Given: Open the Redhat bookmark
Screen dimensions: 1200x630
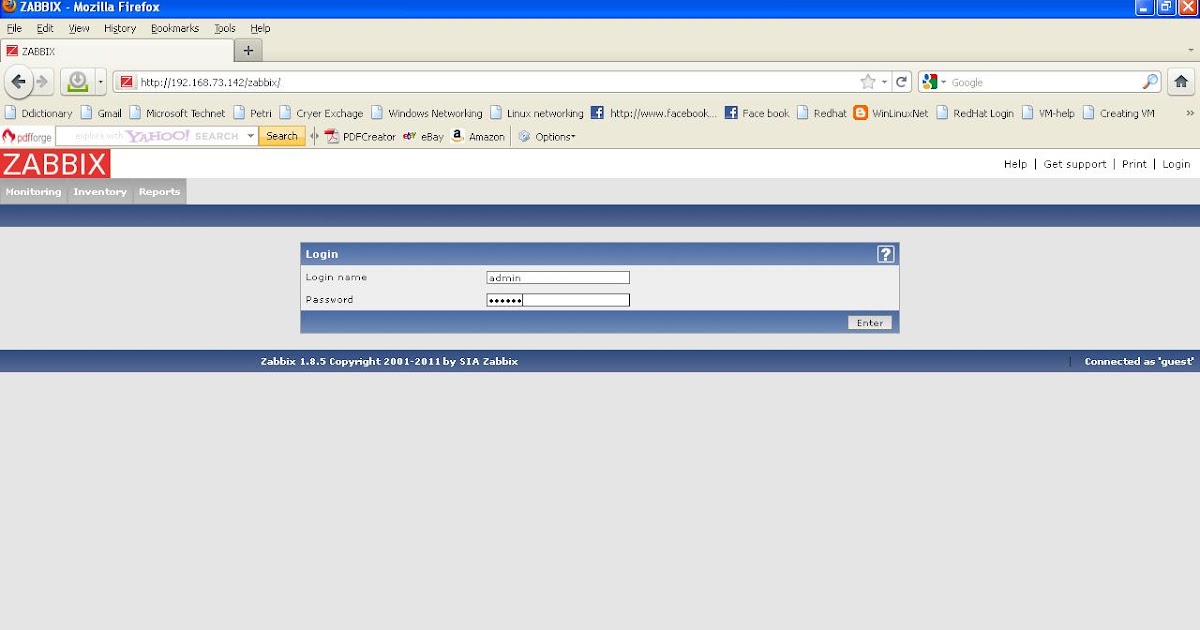Looking at the screenshot, I should click(822, 113).
